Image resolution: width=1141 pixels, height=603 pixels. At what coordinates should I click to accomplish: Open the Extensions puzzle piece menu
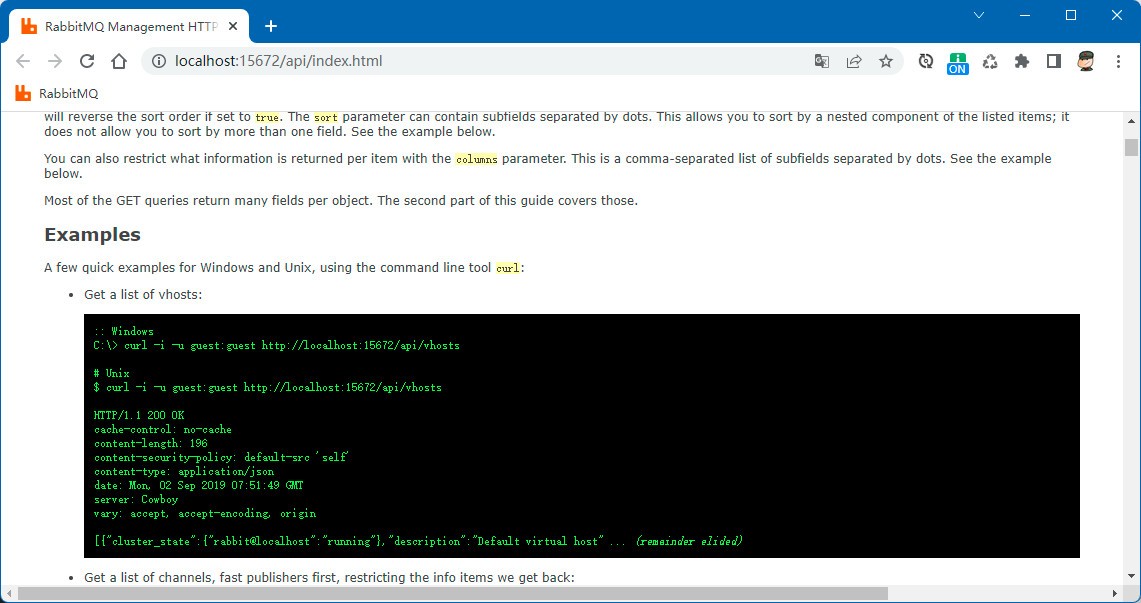click(1022, 61)
